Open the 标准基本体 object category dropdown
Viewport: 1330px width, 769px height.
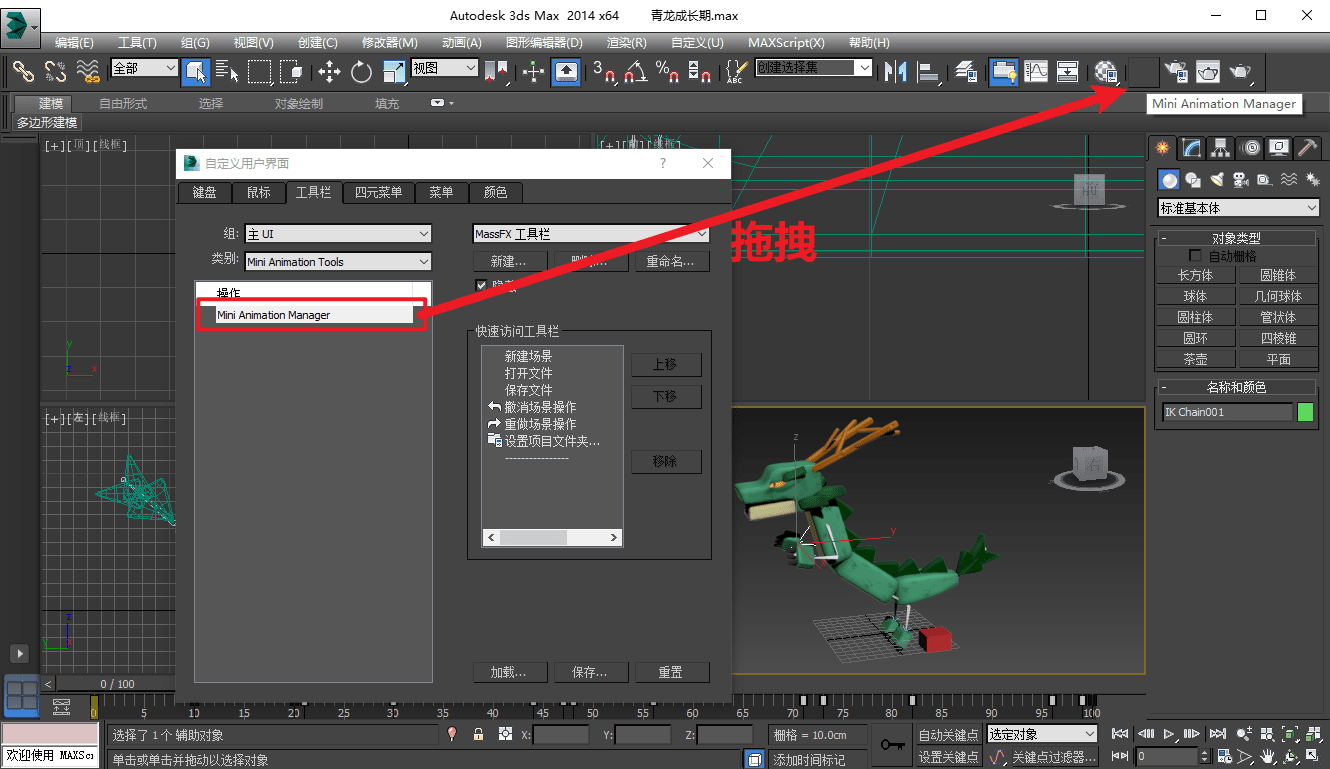pyautogui.click(x=1239, y=208)
